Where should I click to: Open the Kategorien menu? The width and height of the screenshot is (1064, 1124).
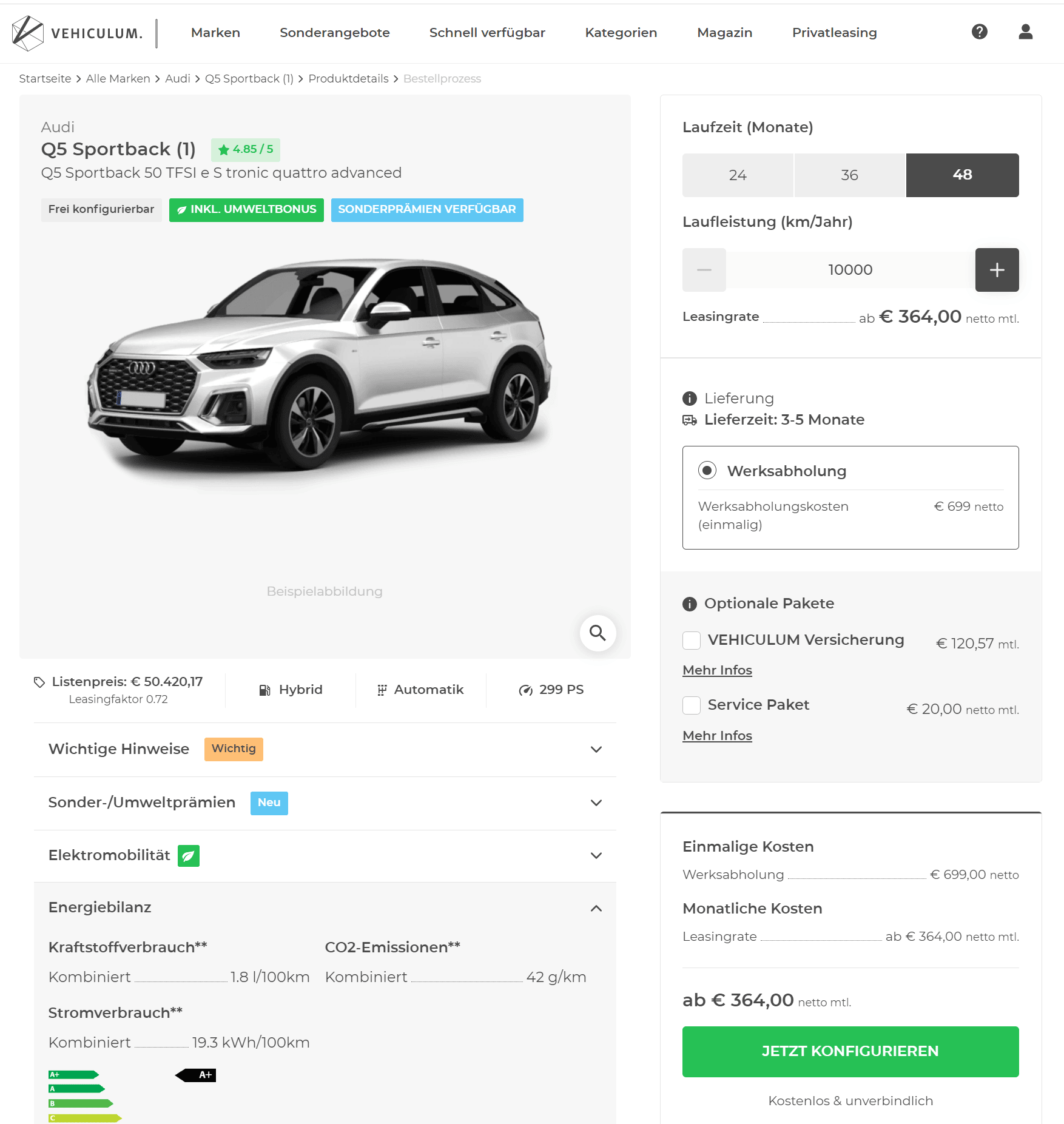click(621, 33)
